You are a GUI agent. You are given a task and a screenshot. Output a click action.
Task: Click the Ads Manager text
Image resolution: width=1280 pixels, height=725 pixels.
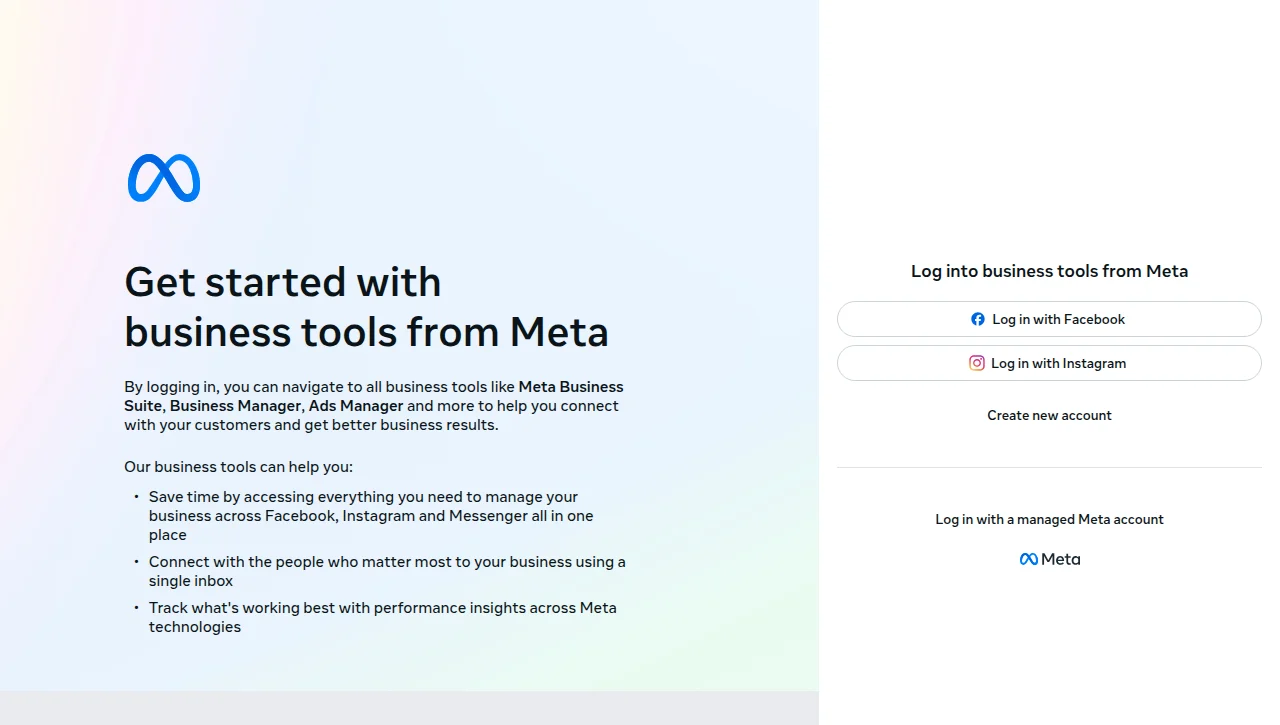coord(356,405)
